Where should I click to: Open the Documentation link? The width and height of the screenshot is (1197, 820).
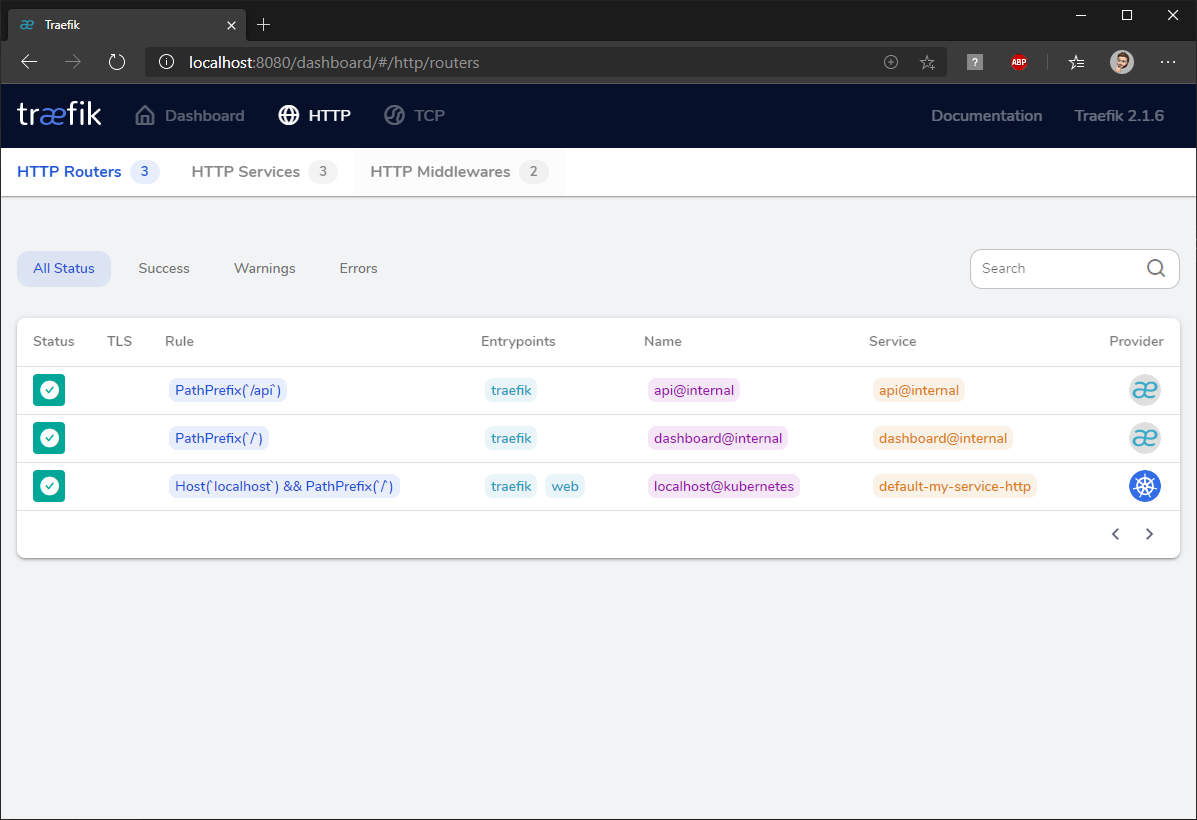986,115
